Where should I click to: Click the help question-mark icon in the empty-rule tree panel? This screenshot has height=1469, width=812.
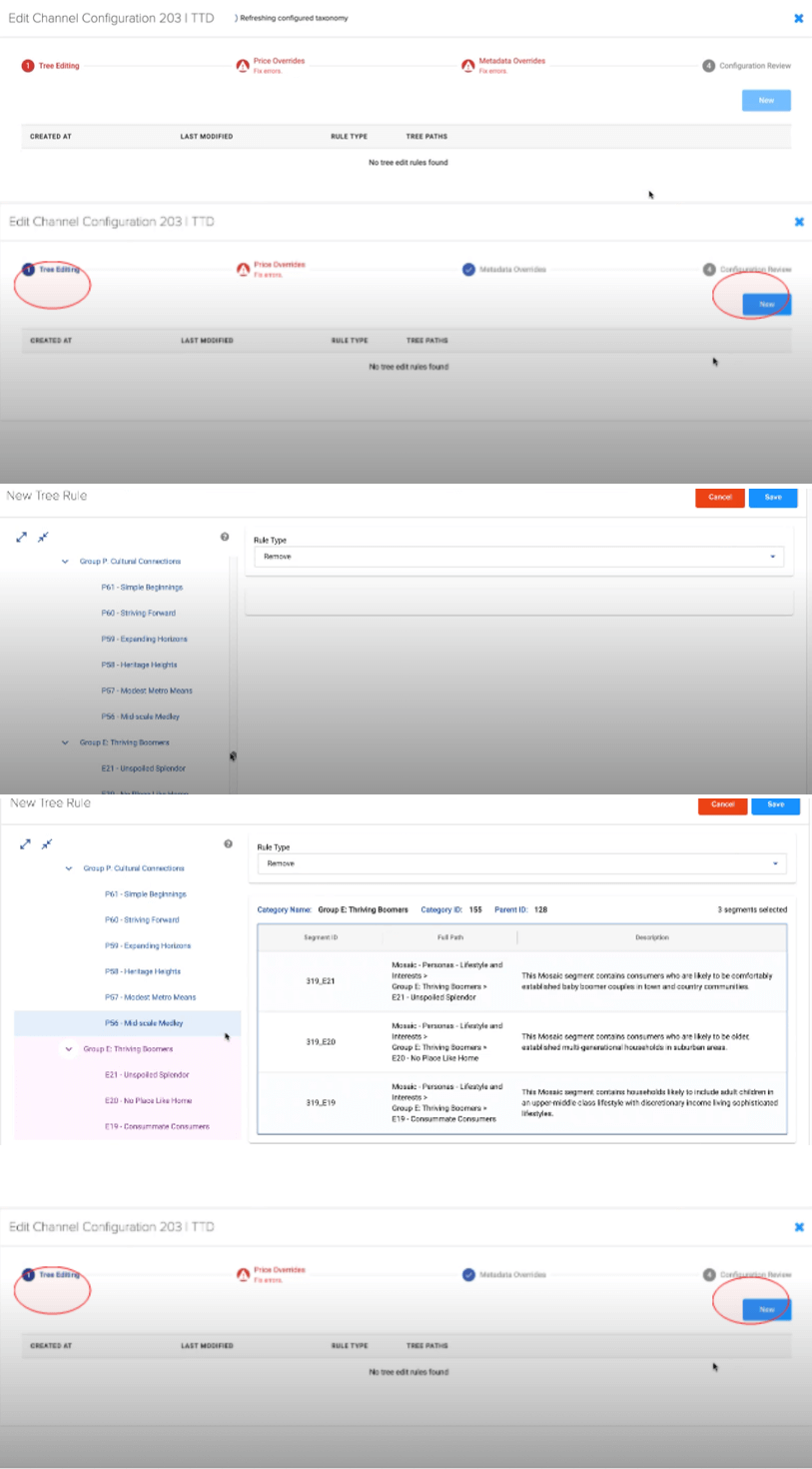(x=225, y=537)
